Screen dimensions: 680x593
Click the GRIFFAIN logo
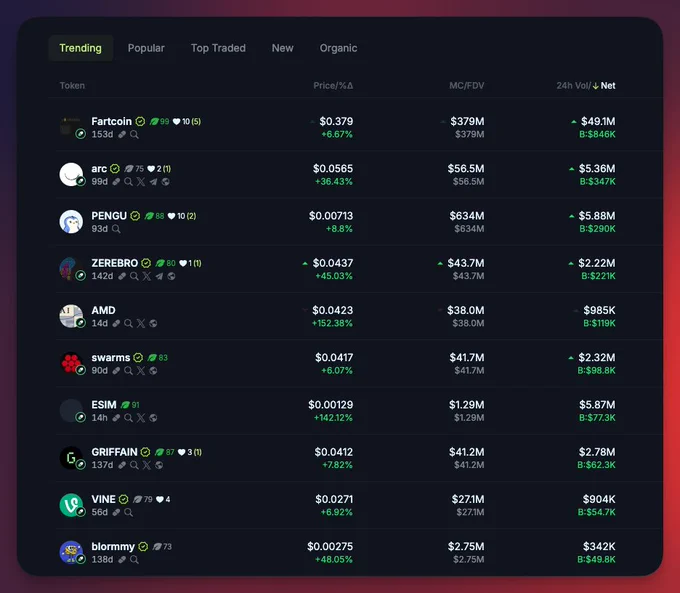[71, 458]
